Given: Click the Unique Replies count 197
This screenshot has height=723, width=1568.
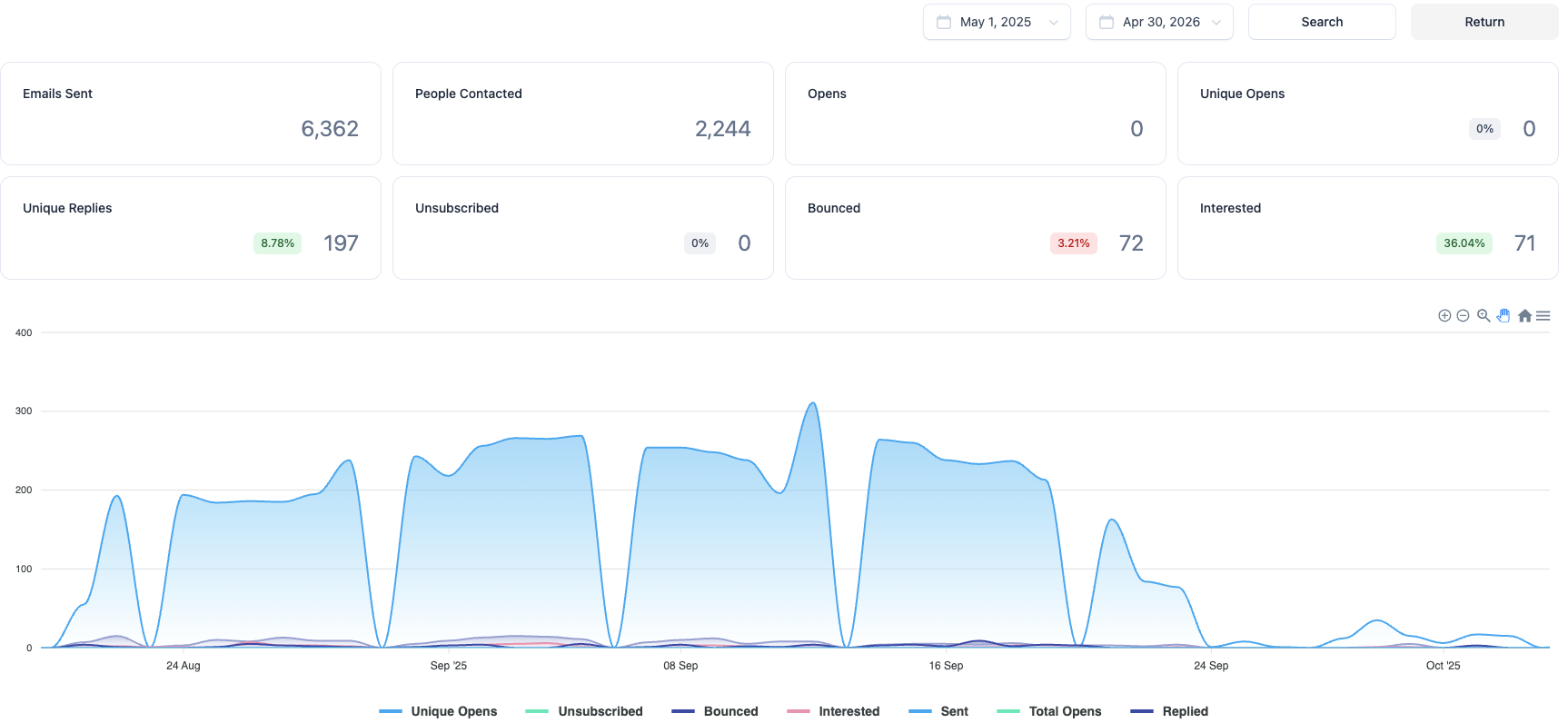Looking at the screenshot, I should (x=341, y=243).
